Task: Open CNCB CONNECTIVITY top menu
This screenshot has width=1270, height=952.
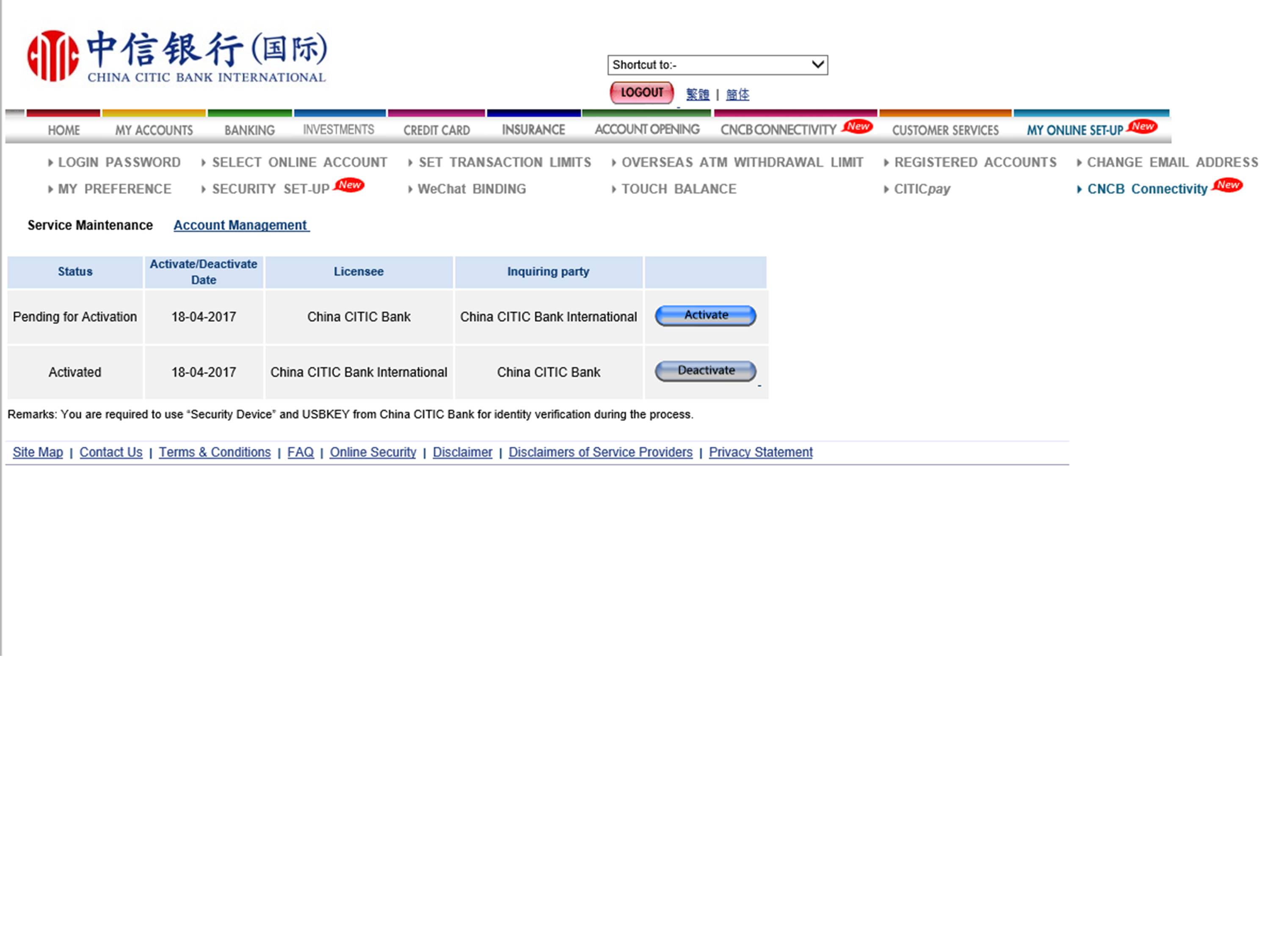Action: 779,130
